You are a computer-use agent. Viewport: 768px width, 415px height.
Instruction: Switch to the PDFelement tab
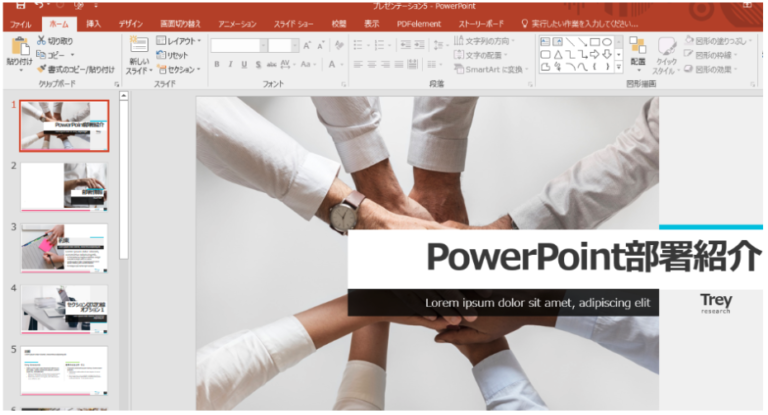click(x=419, y=24)
